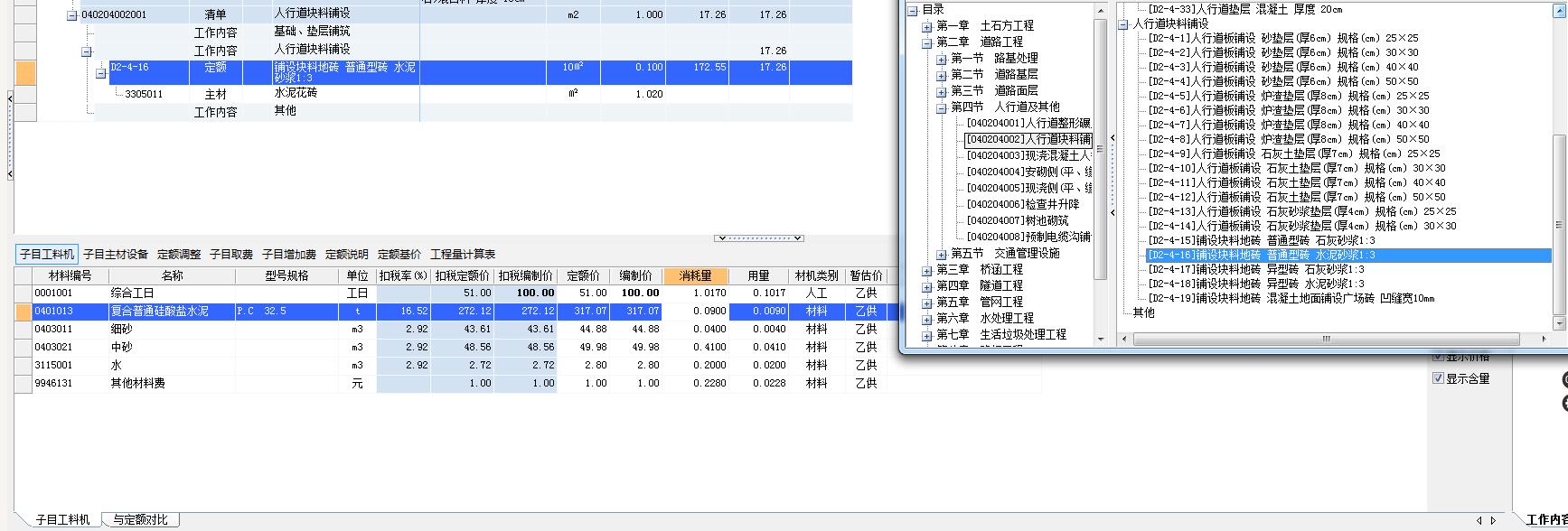The height and width of the screenshot is (531, 1568).
Task: Toggle the 显示含量 checkbox
Action: coord(1438,378)
